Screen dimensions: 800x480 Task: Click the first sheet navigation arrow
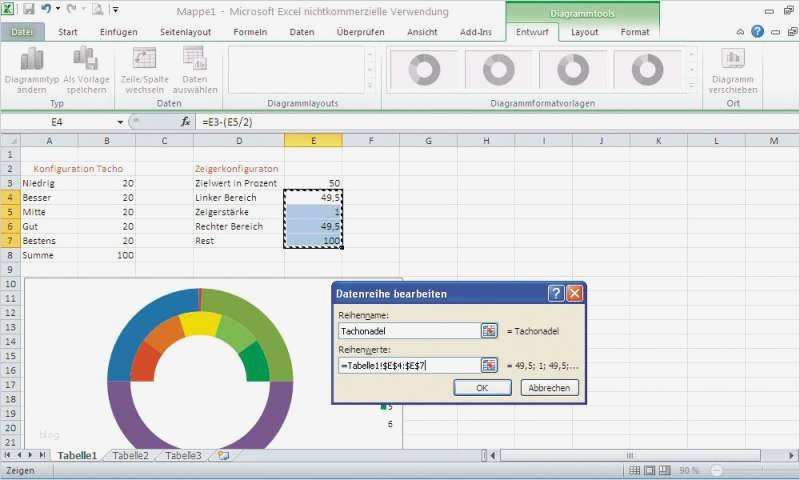(x=7, y=454)
